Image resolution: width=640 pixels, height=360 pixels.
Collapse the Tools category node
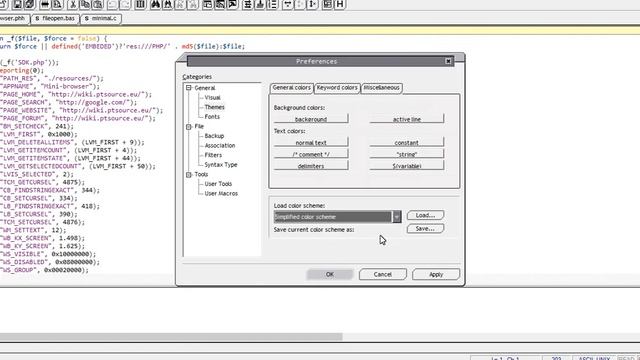click(189, 174)
